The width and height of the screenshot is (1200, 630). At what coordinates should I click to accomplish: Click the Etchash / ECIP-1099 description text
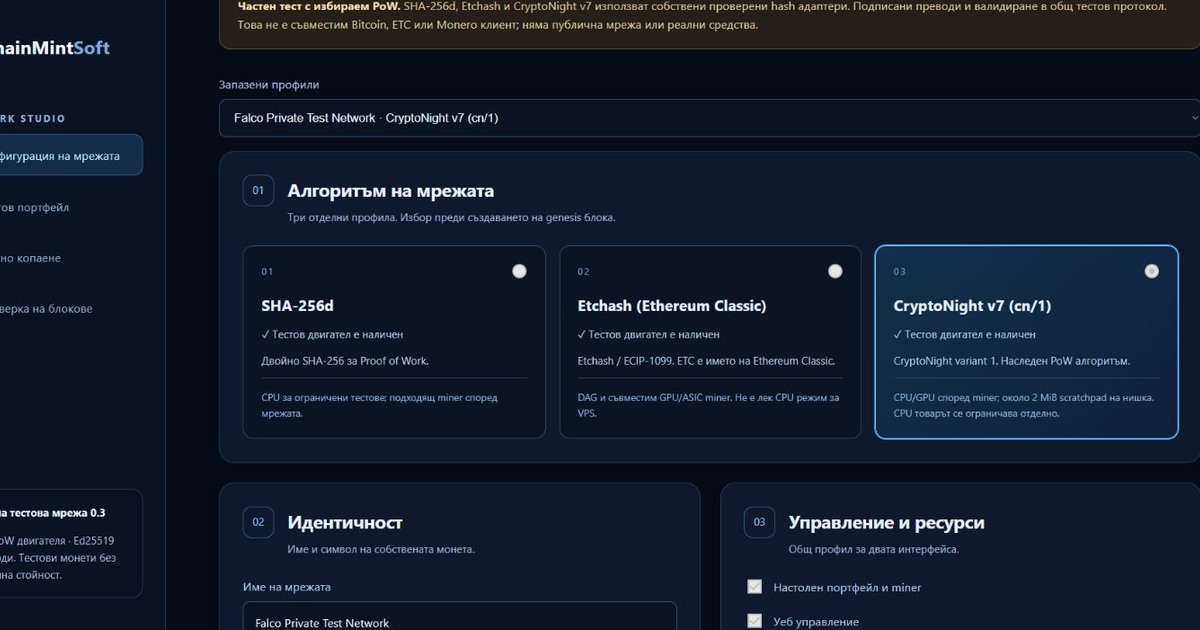tap(706, 361)
